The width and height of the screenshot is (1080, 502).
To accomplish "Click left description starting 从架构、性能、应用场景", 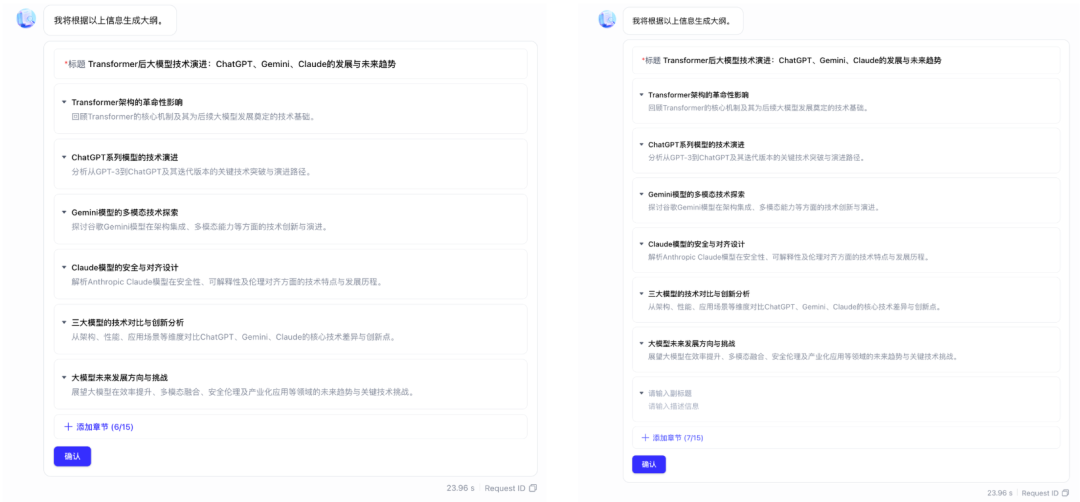I will point(234,337).
